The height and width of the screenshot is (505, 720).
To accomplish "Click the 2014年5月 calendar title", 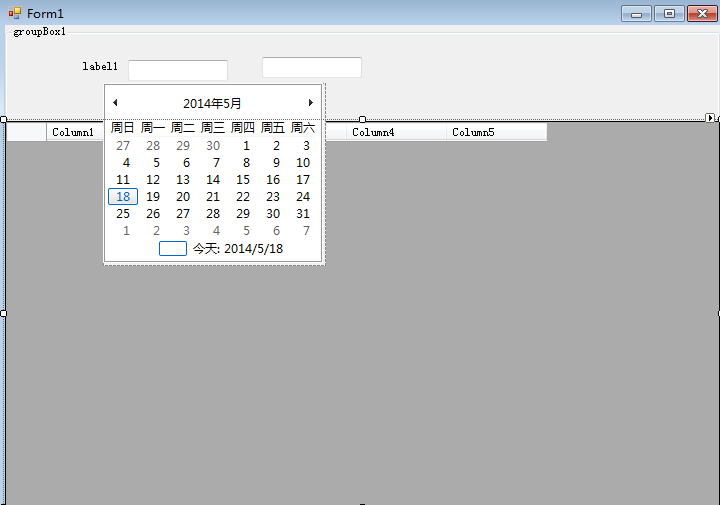I will [212, 103].
